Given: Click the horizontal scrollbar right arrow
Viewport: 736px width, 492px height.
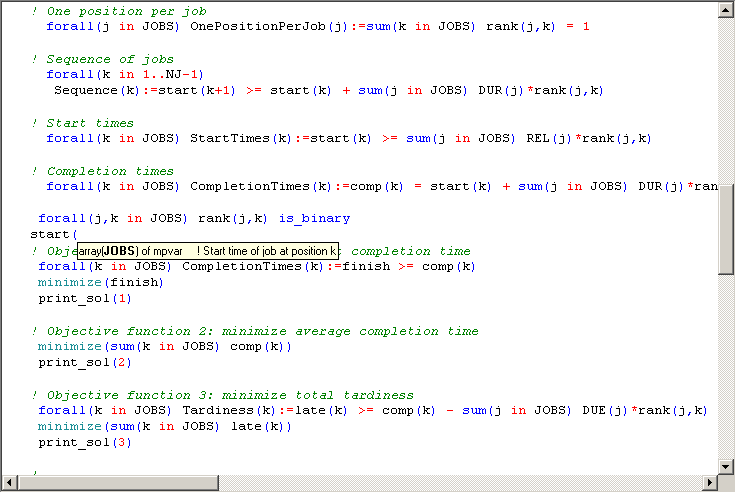Looking at the screenshot, I should click(x=709, y=483).
